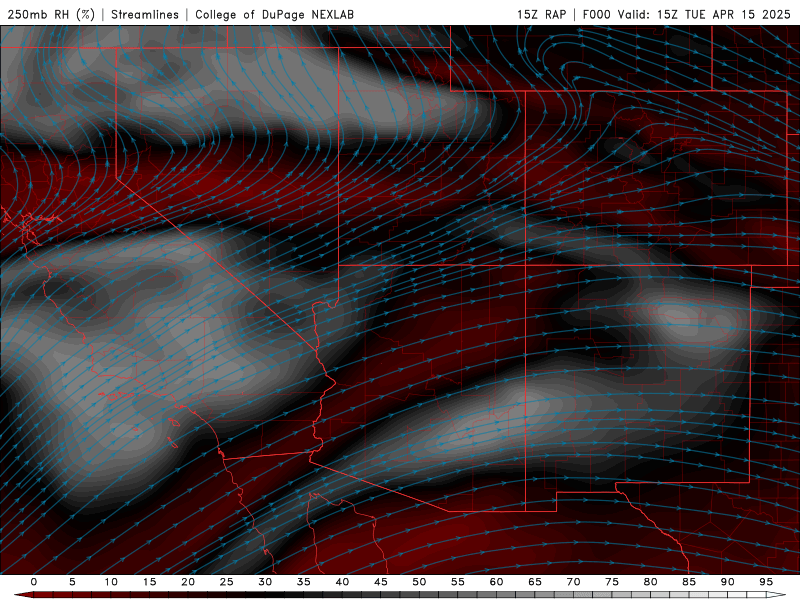Click the color scale label "5"
This screenshot has width=800, height=600.
pyautogui.click(x=72, y=582)
